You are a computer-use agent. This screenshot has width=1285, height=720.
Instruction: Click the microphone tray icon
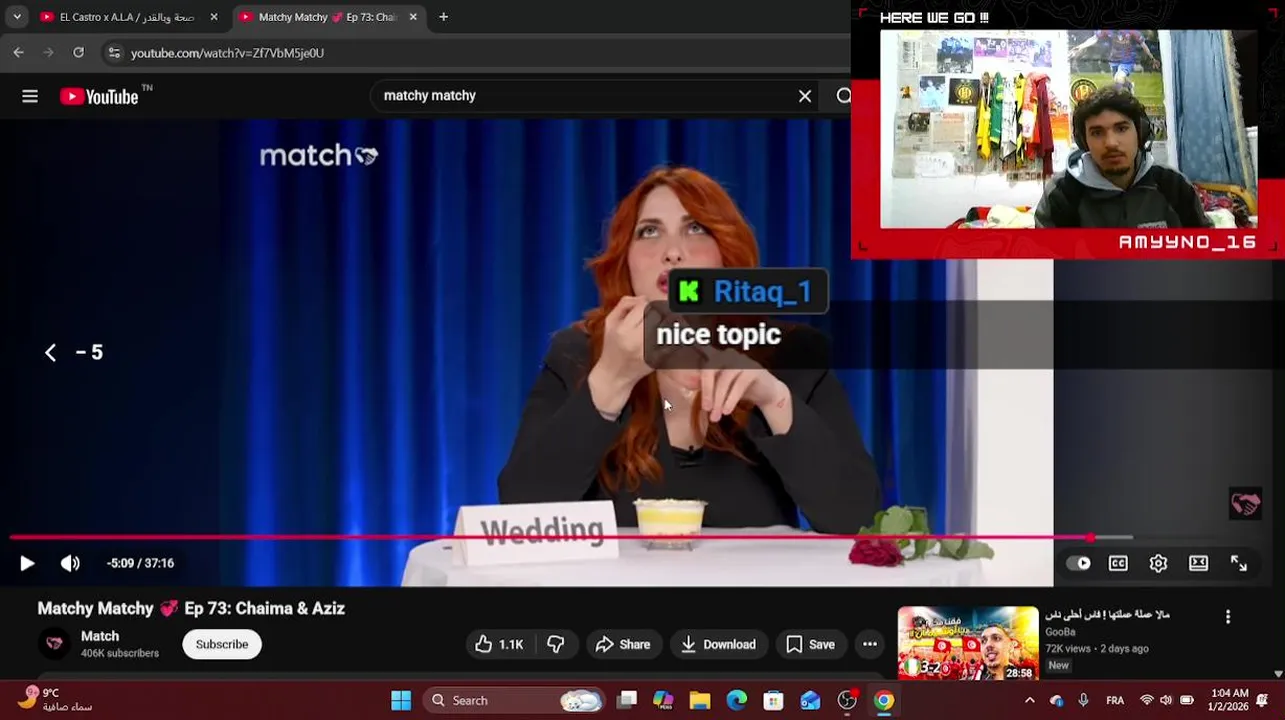1084,701
